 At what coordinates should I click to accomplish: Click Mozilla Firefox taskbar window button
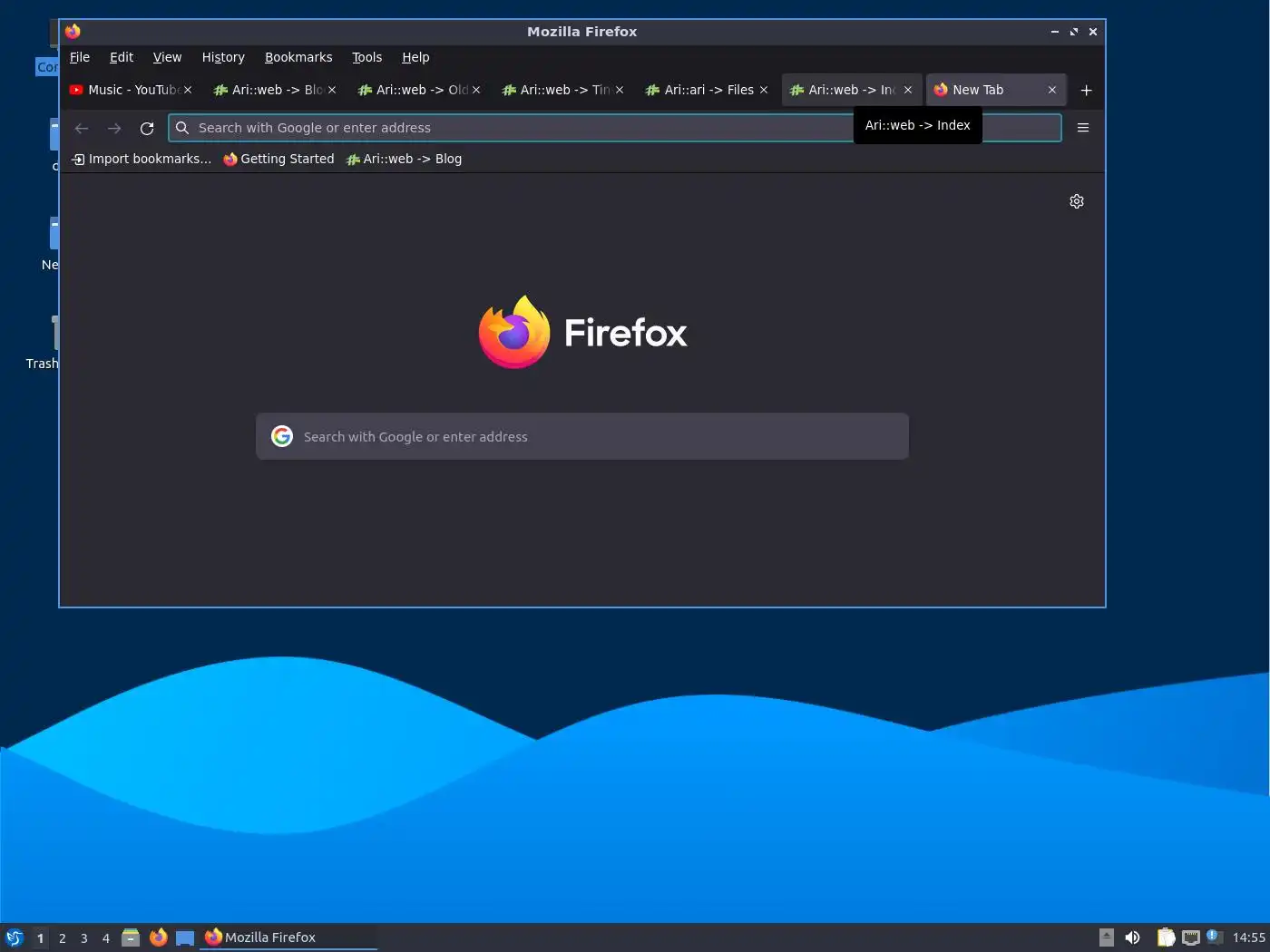tap(288, 937)
